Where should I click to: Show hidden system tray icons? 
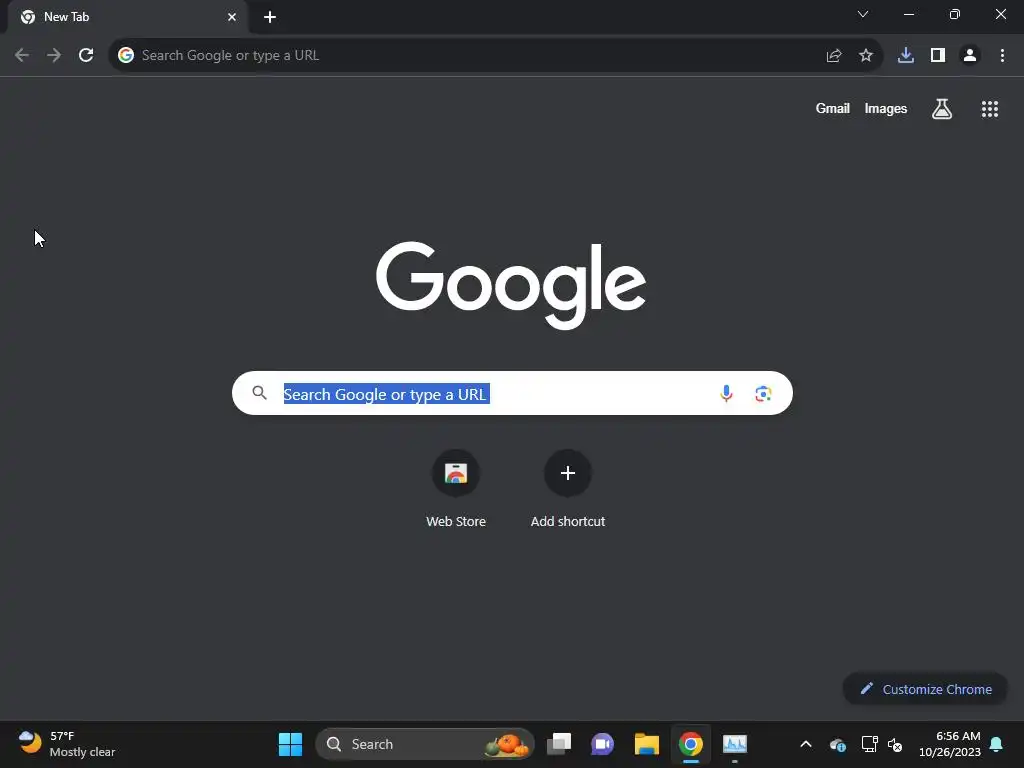tap(806, 744)
